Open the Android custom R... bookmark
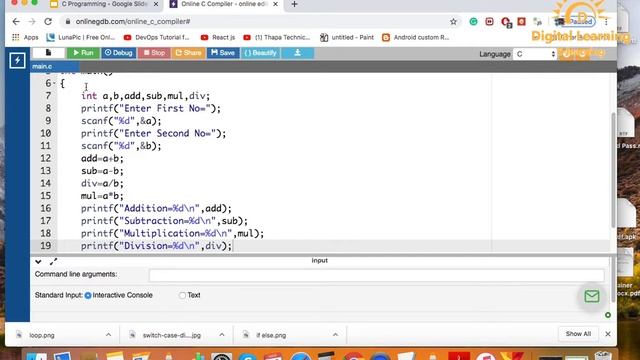This screenshot has width=640, height=360. [x=416, y=38]
